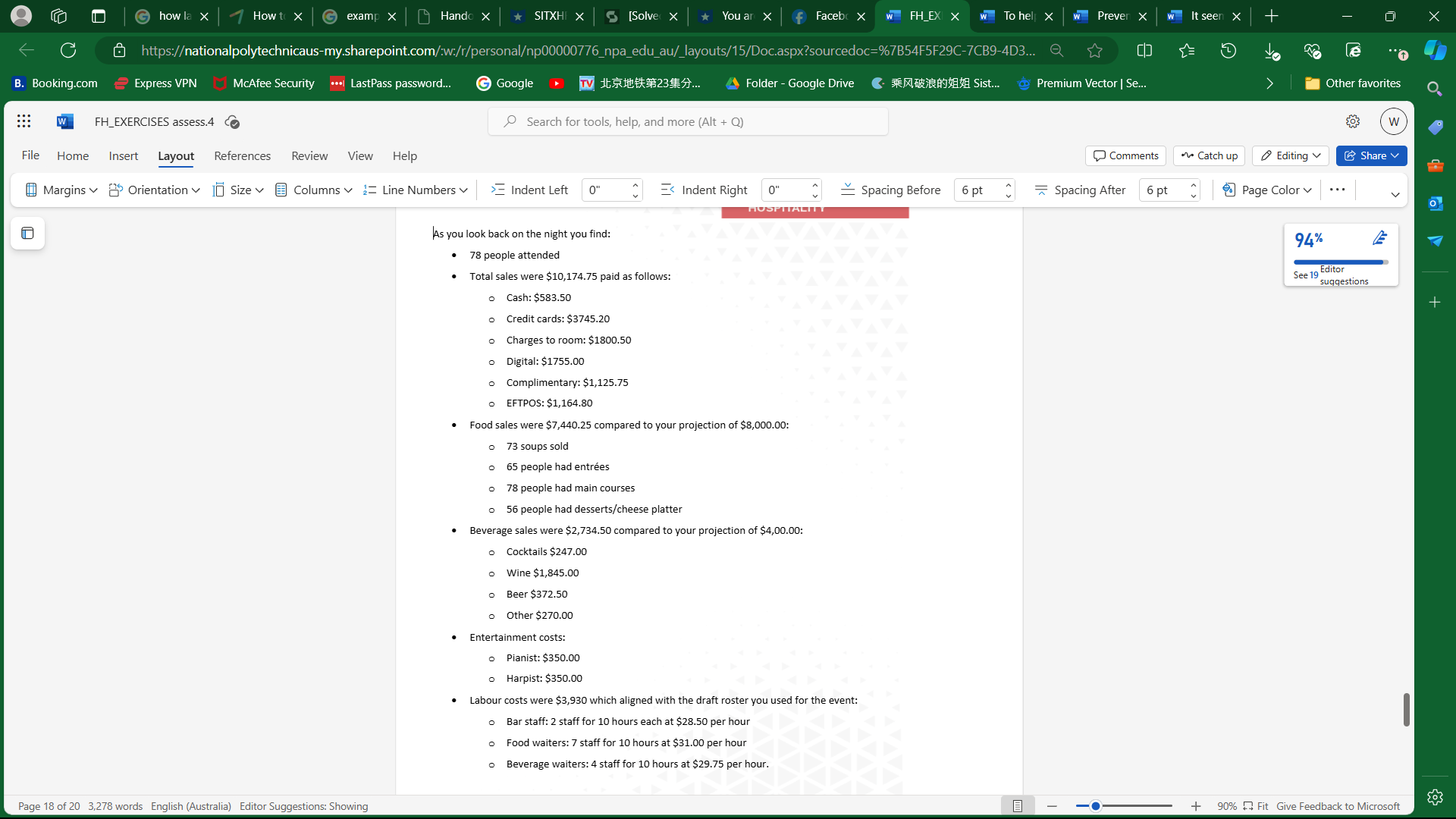
Task: Open Copilot in the browser sidebar
Action: 1435,50
